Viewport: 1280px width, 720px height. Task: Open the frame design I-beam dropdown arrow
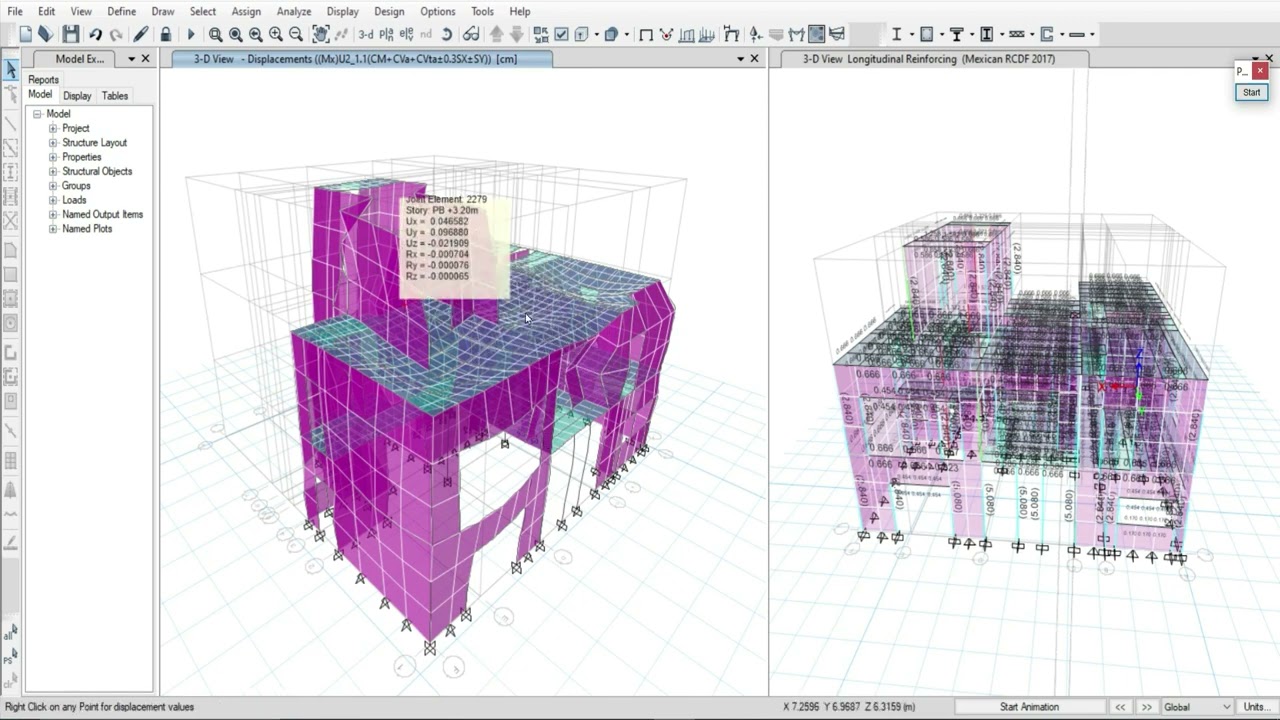(x=912, y=34)
